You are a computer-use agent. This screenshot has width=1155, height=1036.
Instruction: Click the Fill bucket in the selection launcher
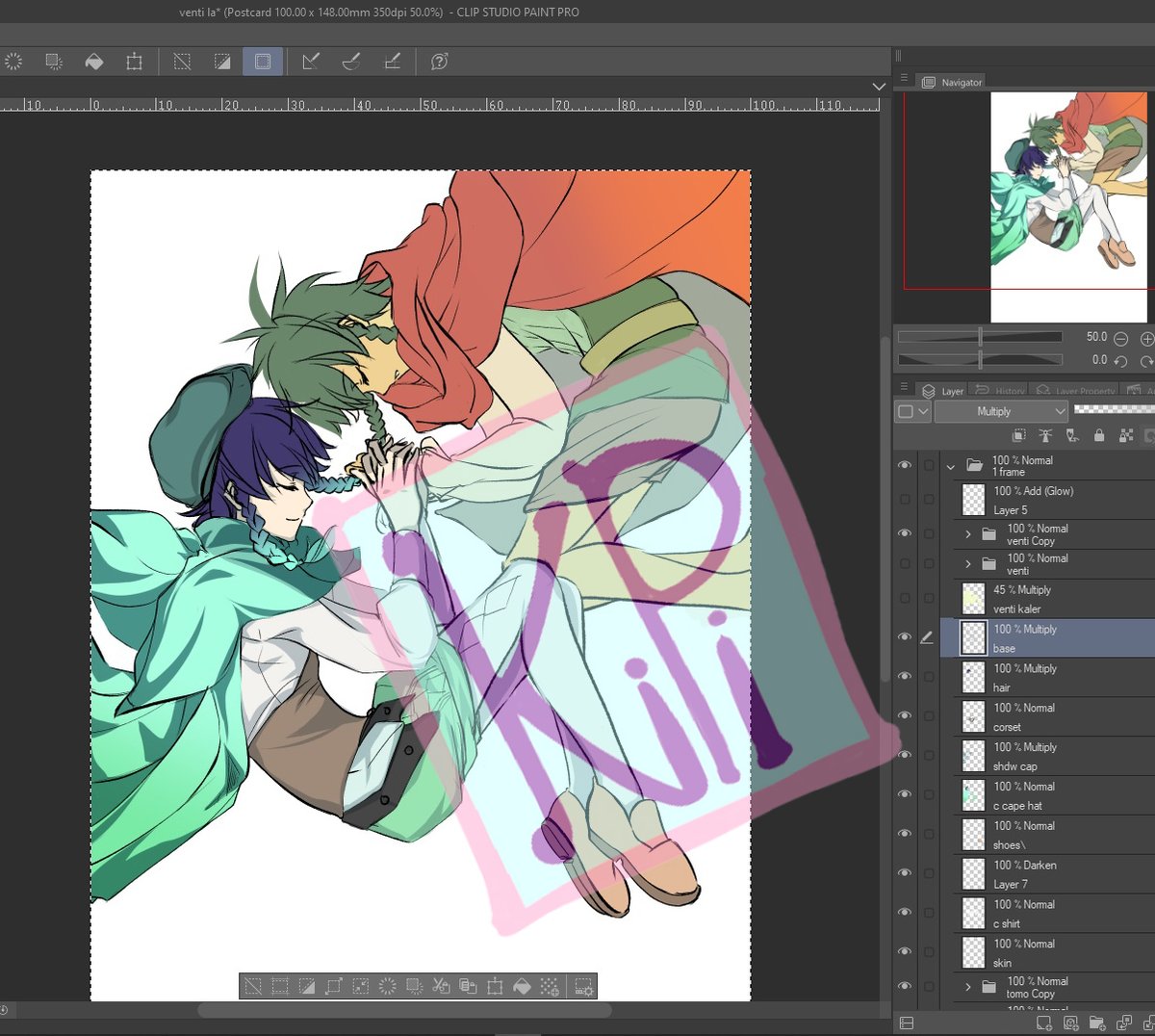(523, 986)
